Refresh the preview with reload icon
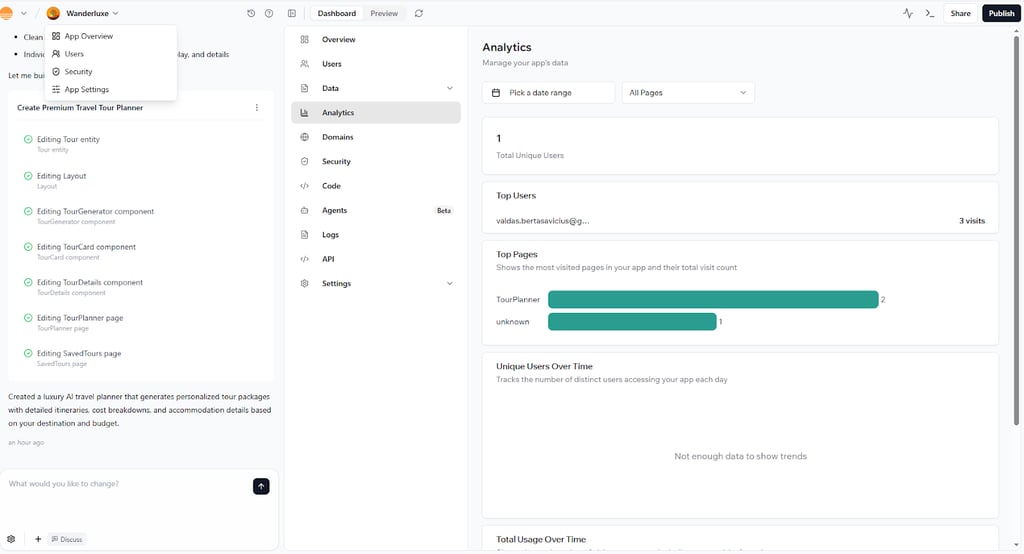Viewport: 1024px width, 554px height. pyautogui.click(x=419, y=13)
